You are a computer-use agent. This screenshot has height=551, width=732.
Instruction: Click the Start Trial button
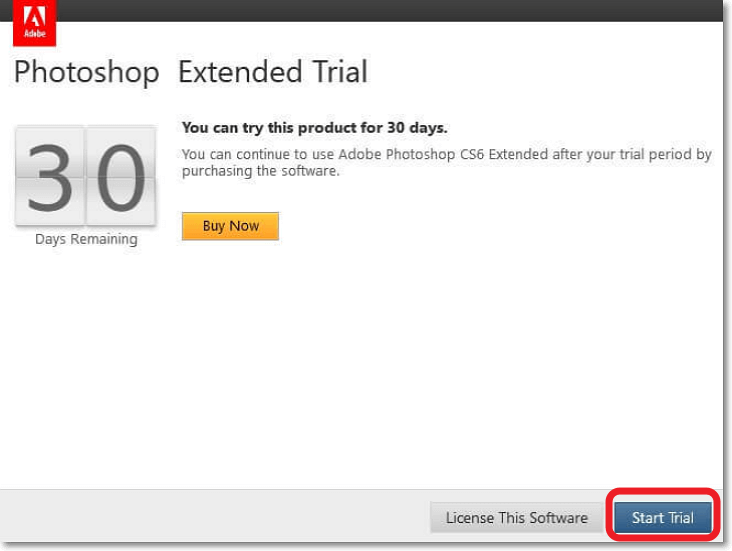point(662,518)
